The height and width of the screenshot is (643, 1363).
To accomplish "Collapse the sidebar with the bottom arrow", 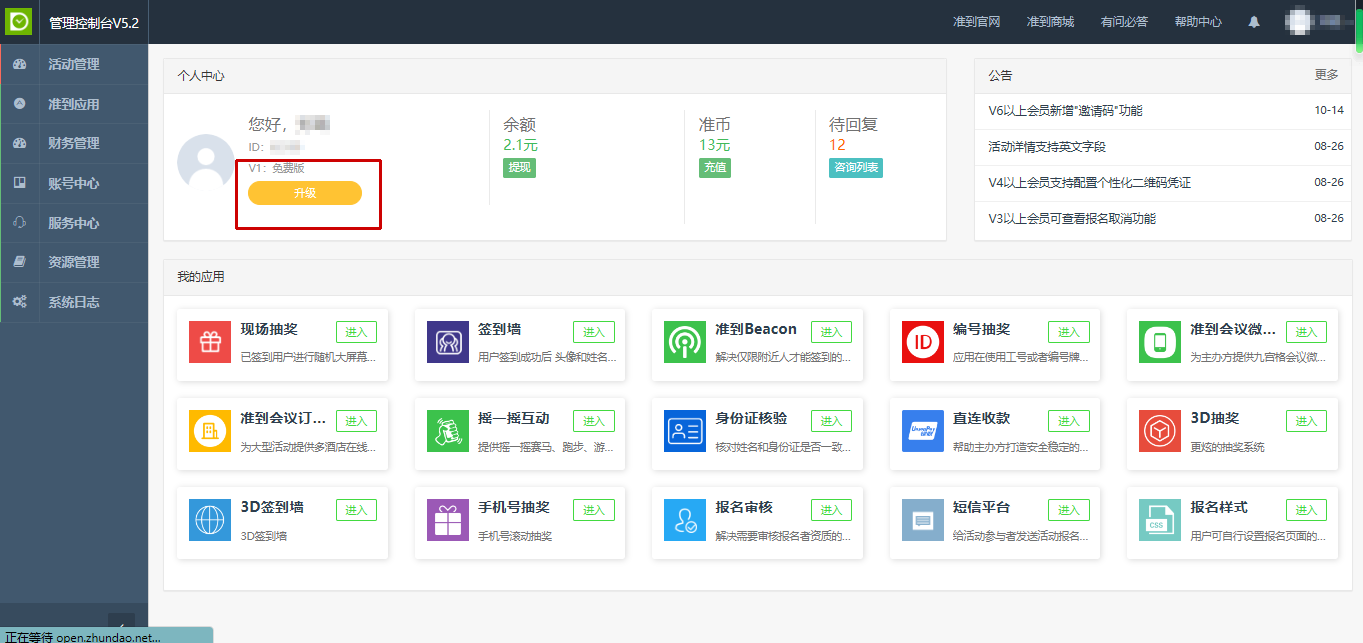I will (121, 621).
